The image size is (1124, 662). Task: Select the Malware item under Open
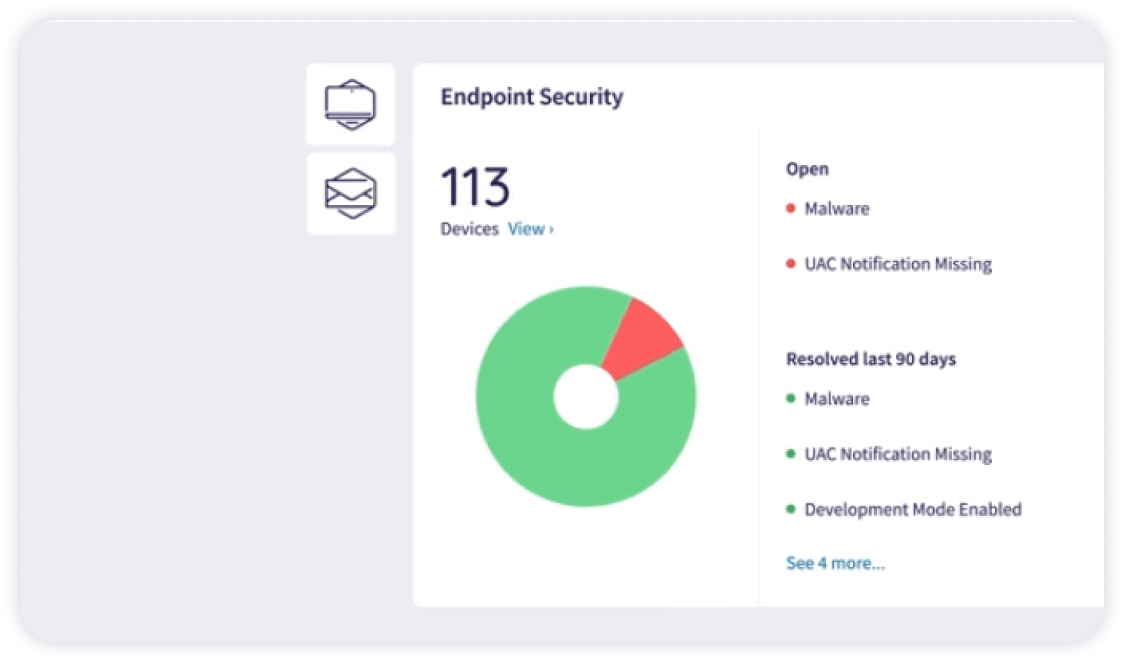point(837,209)
